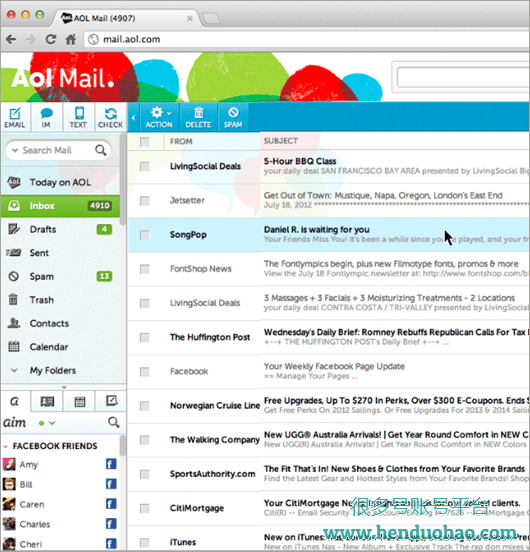530x552 pixels.
Task: Sort messages by the SUBJECT column
Action: click(x=281, y=141)
